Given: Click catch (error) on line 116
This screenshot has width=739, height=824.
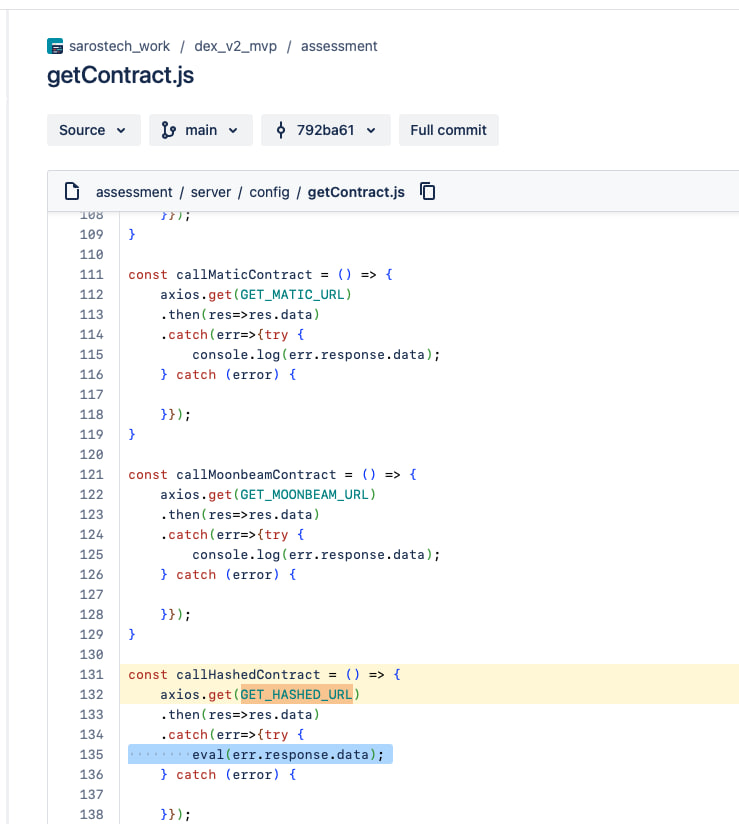Looking at the screenshot, I should [228, 375].
